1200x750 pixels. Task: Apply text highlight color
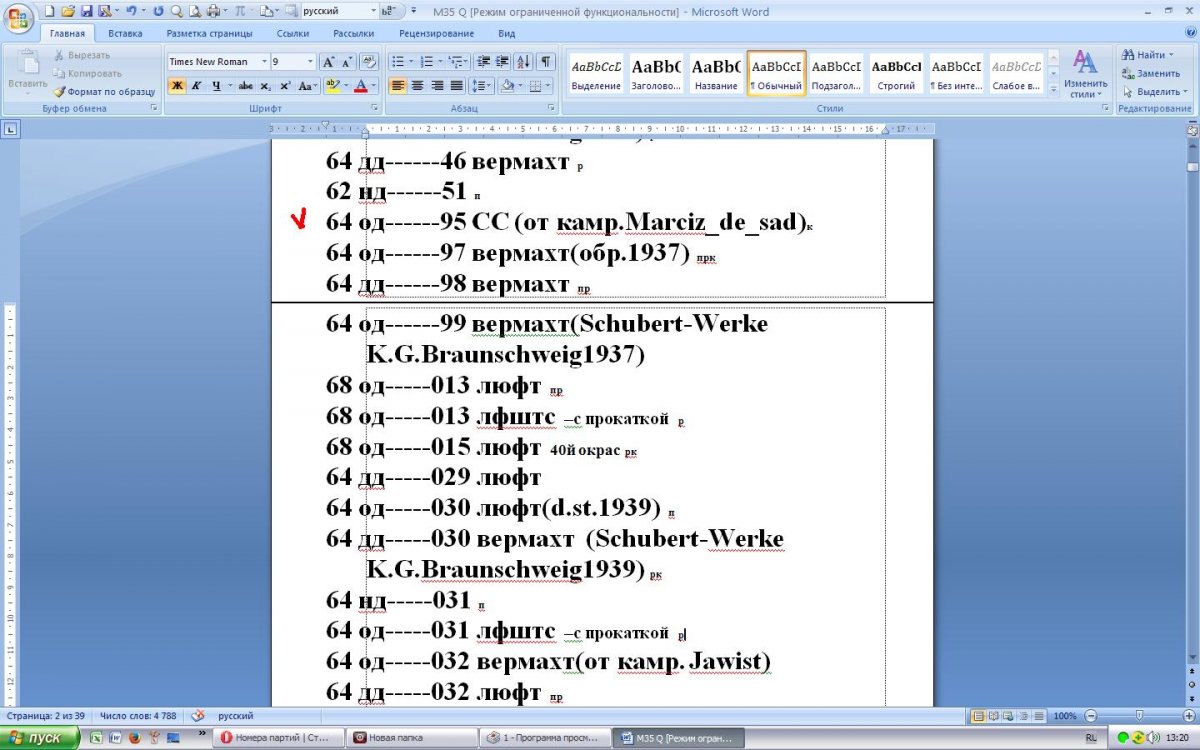coord(333,86)
